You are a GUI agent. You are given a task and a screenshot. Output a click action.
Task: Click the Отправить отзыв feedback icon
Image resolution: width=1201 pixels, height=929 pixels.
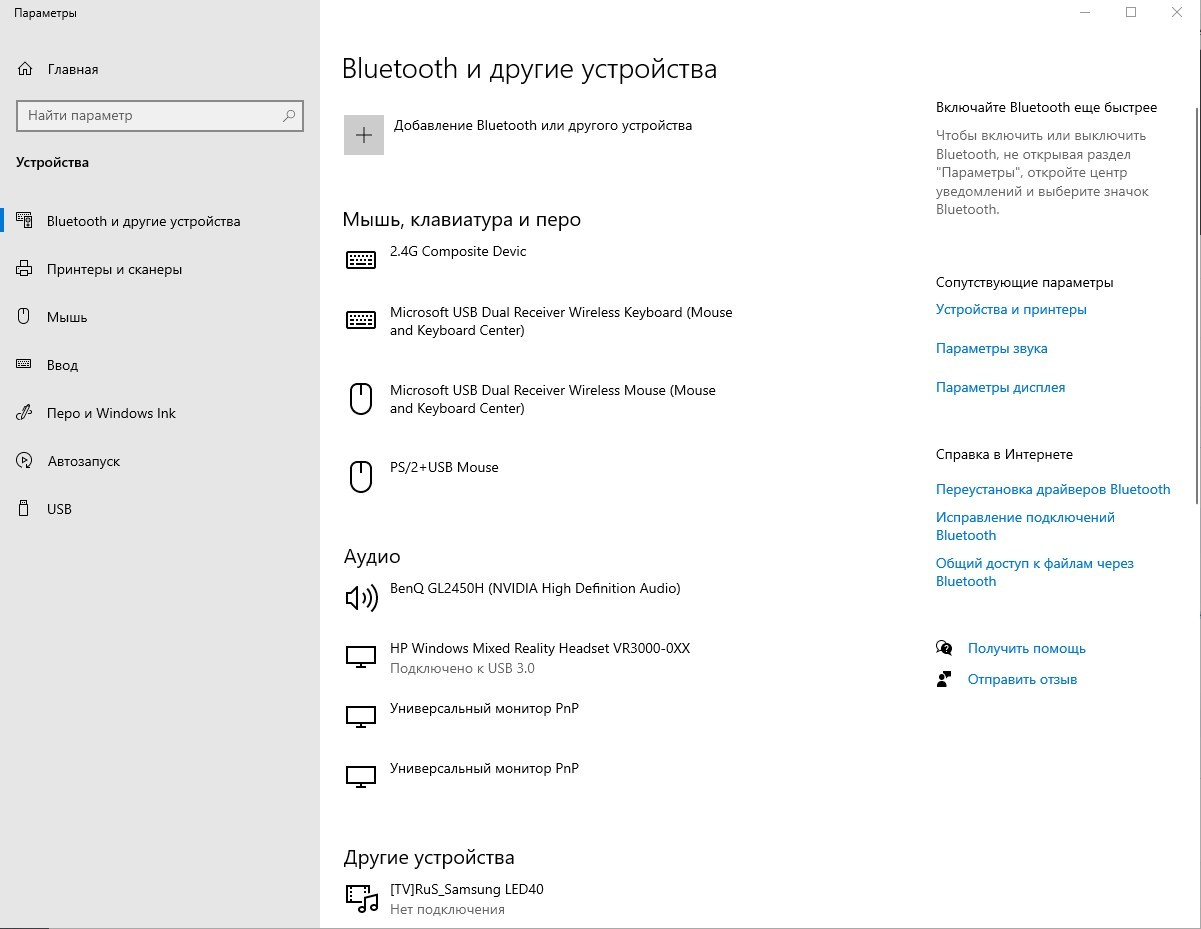coord(944,679)
